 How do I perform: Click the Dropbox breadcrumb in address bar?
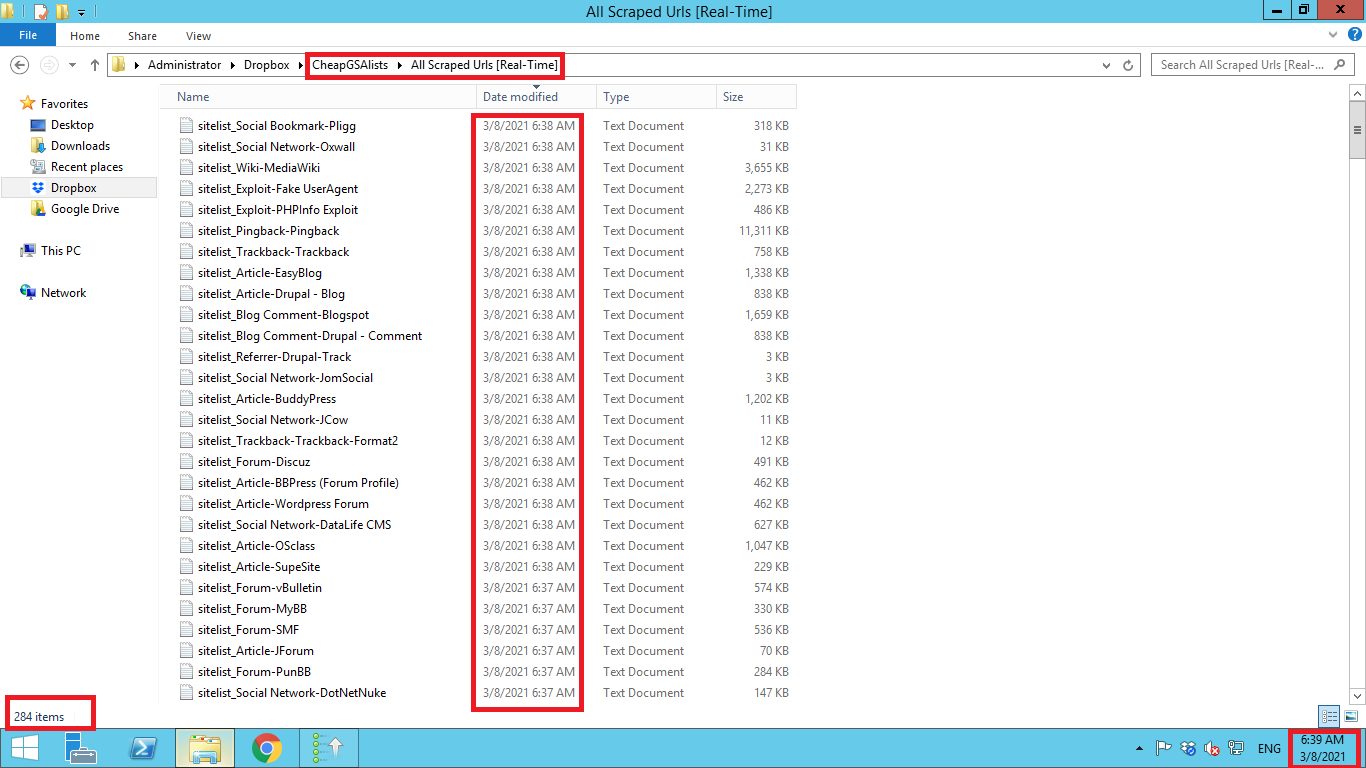pyautogui.click(x=266, y=65)
